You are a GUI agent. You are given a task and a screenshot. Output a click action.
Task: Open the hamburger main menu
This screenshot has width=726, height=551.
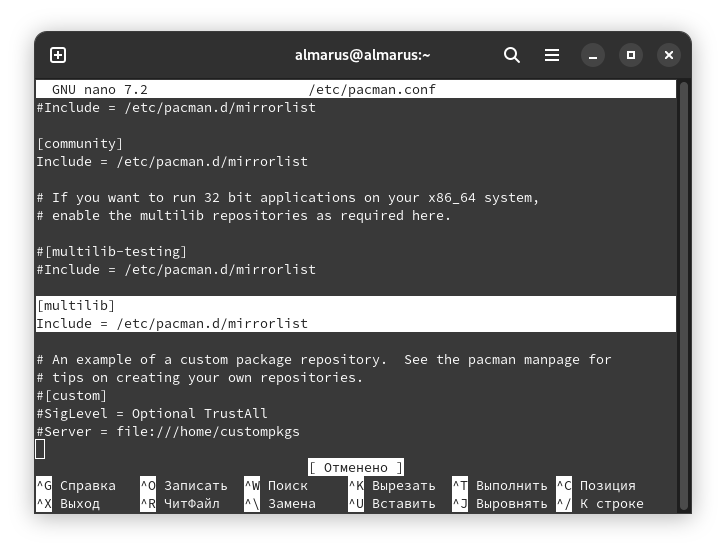click(552, 55)
